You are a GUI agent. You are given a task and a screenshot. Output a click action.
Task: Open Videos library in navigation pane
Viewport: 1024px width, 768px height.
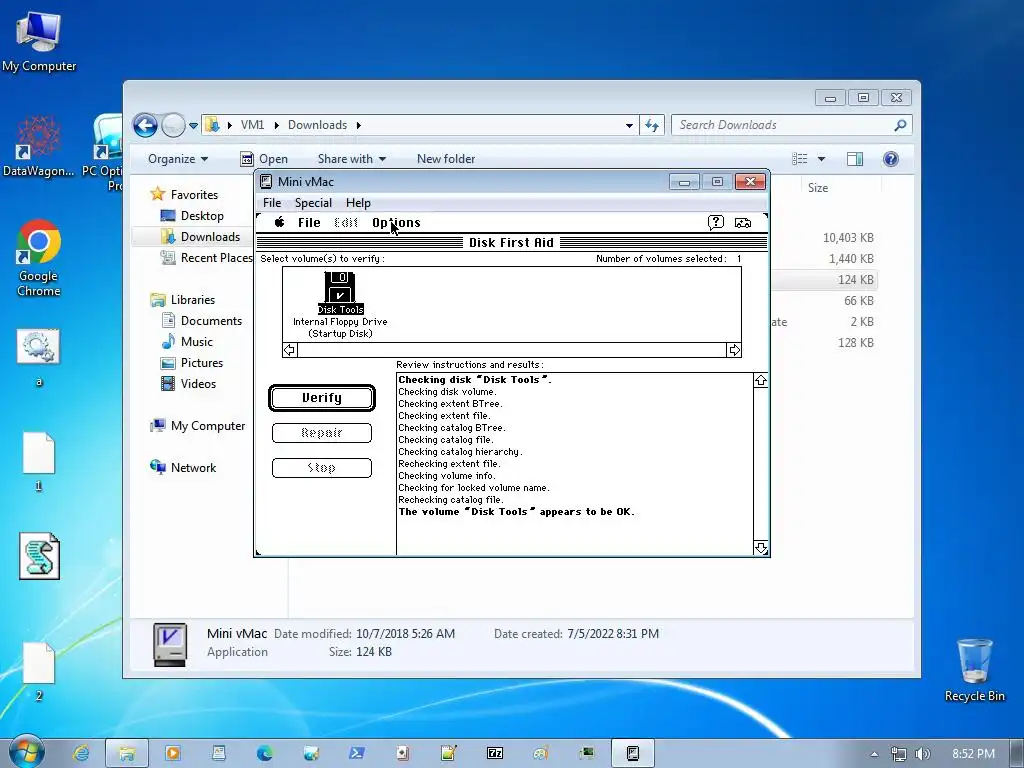198,383
